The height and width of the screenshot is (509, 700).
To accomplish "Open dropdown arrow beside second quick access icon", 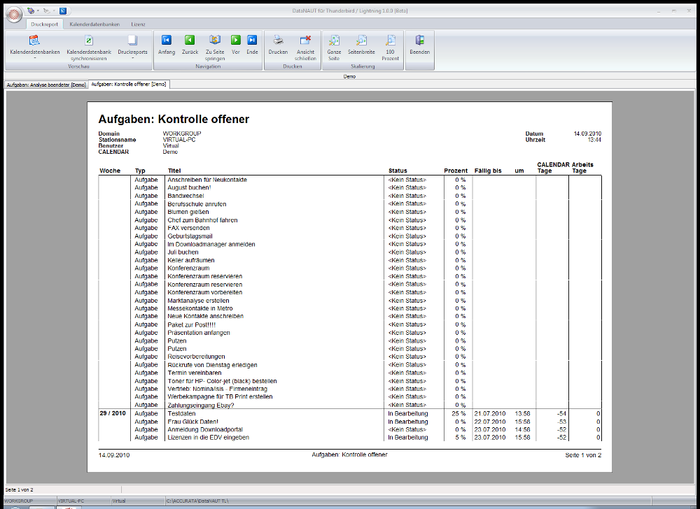I will [54, 11].
